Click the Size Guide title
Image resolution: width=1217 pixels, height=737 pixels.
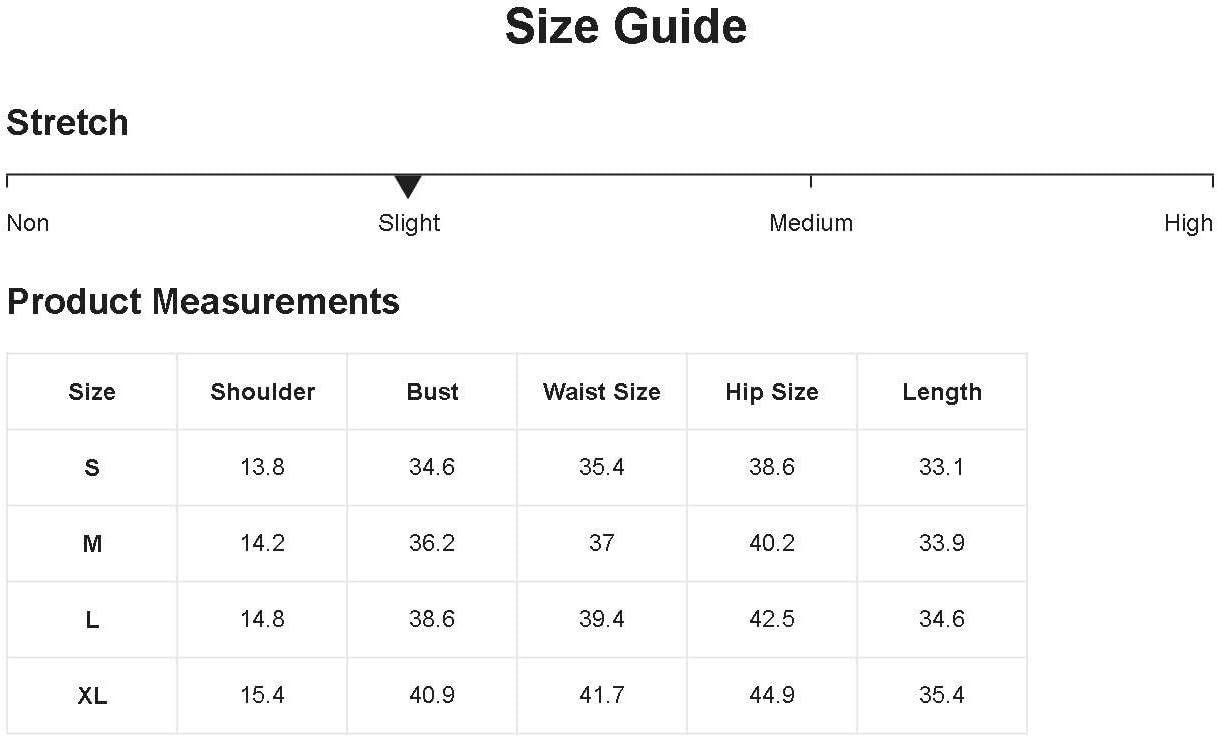pyautogui.click(x=626, y=27)
